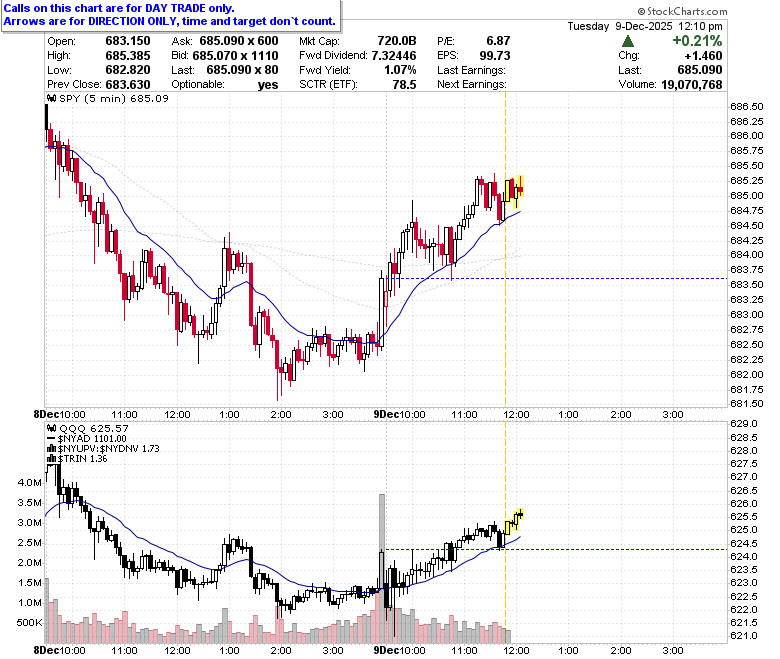Click the P/E value '6.87'
This screenshot has height=659, width=780.
pyautogui.click(x=498, y=41)
